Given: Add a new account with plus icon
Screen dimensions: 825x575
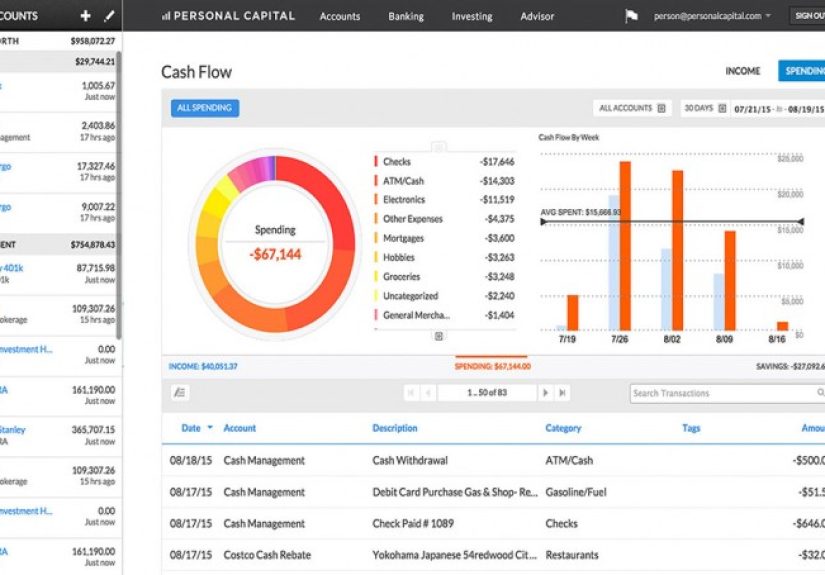Looking at the screenshot, I should 85,16.
